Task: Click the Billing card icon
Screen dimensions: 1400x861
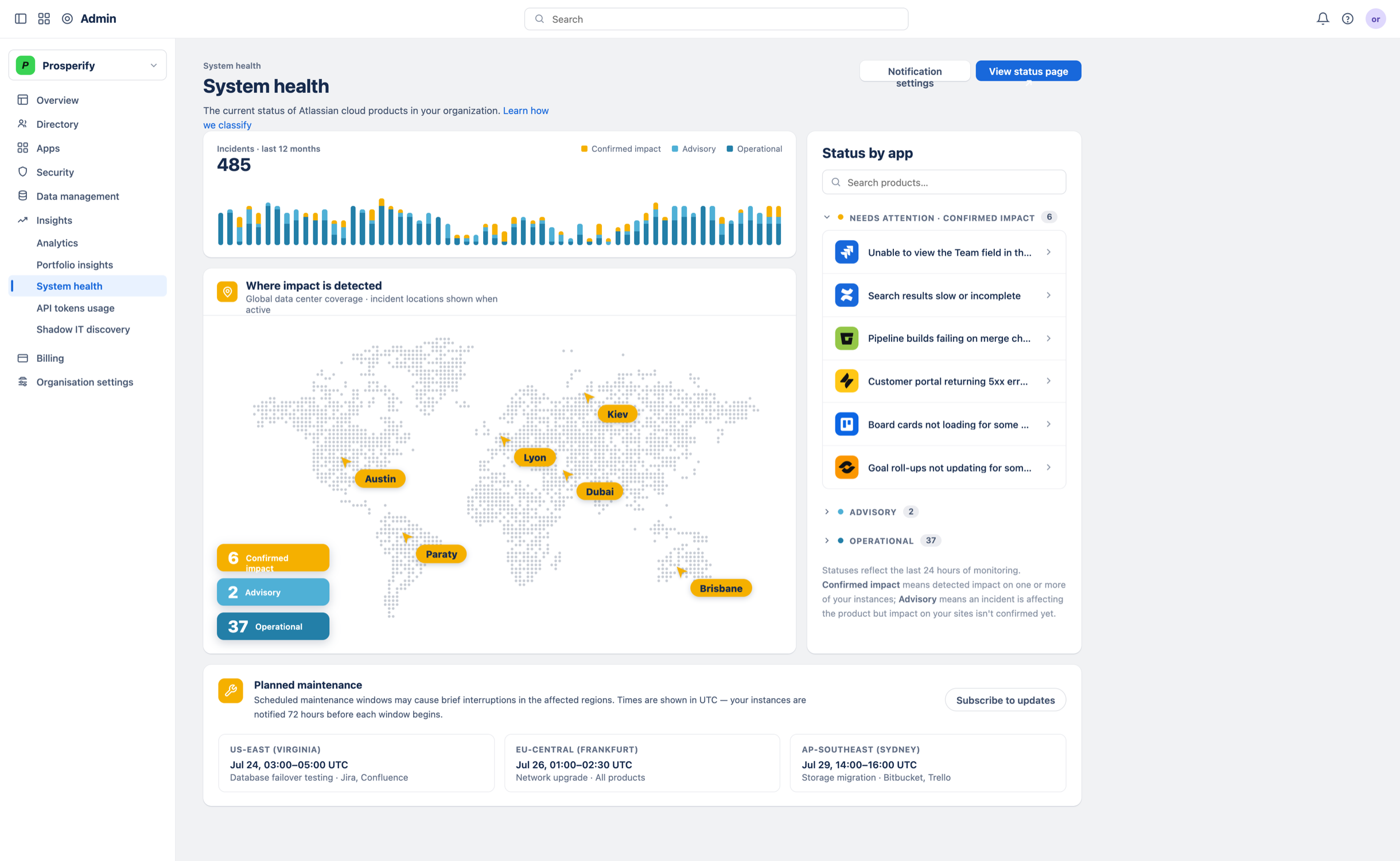Action: coord(23,358)
